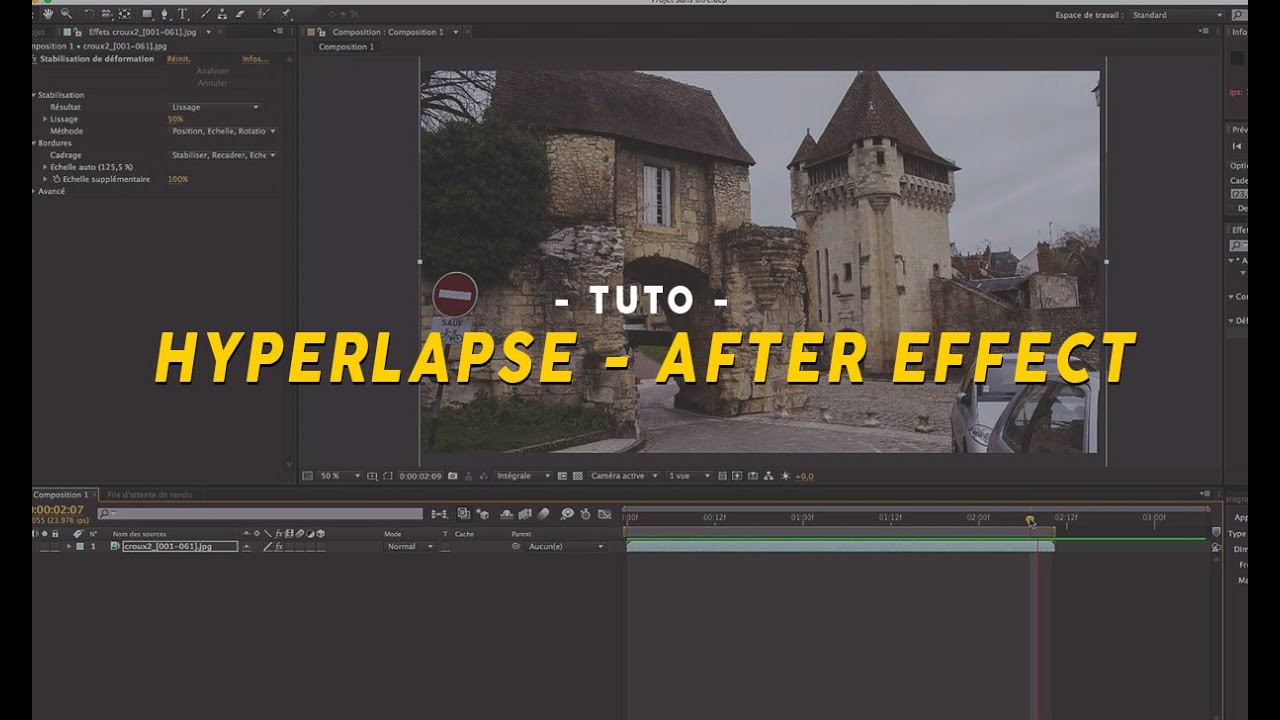Toggle the effects panel lock icon
Screen dimensions: 1280x720
pyautogui.click(x=78, y=32)
